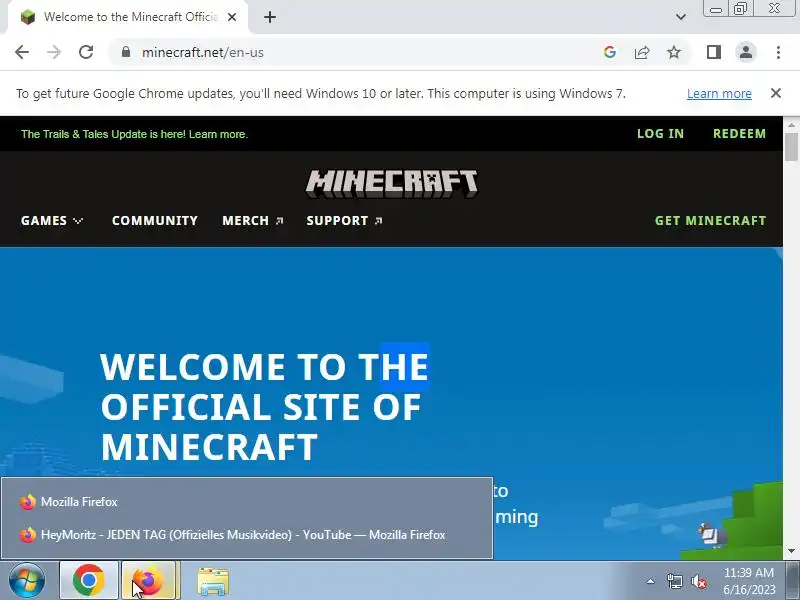
Task: Click the vertical scrollbar thumb
Action: [791, 147]
